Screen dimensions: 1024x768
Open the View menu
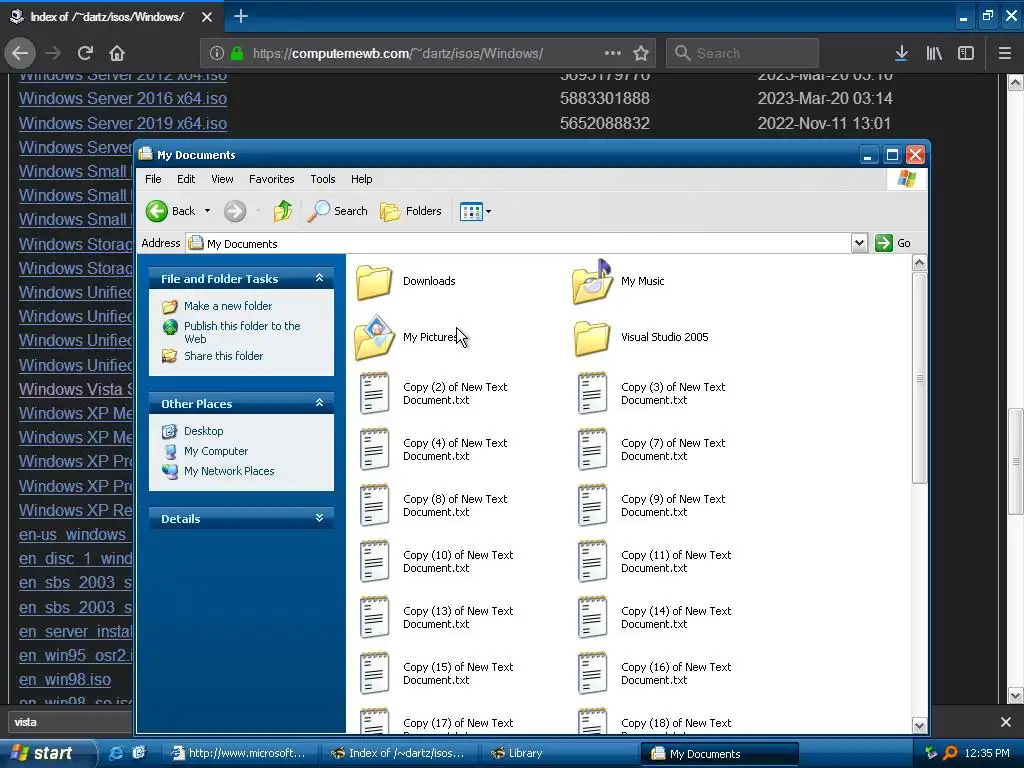(222, 179)
